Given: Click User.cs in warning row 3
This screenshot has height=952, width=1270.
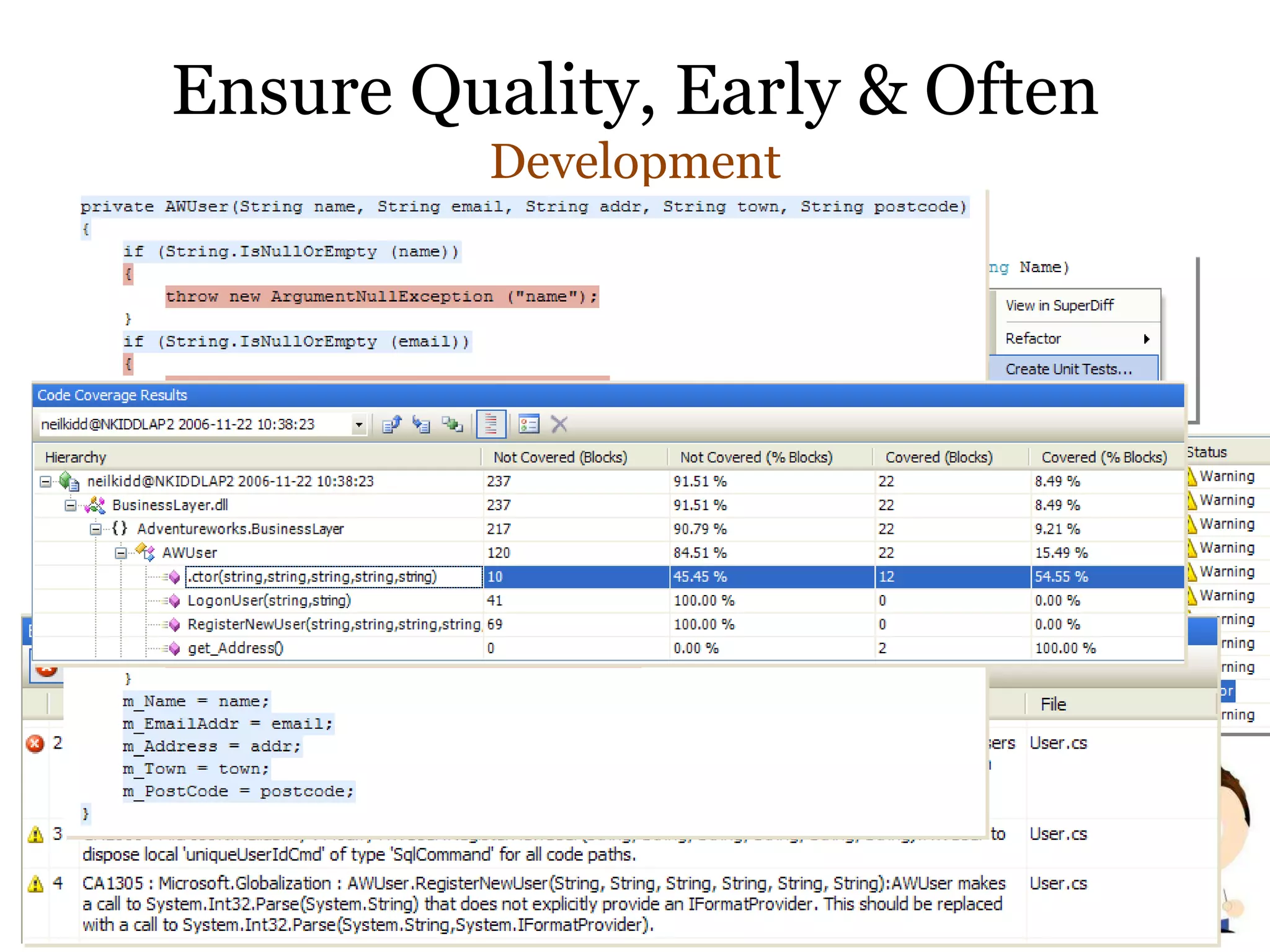Looking at the screenshot, I should click(1058, 834).
